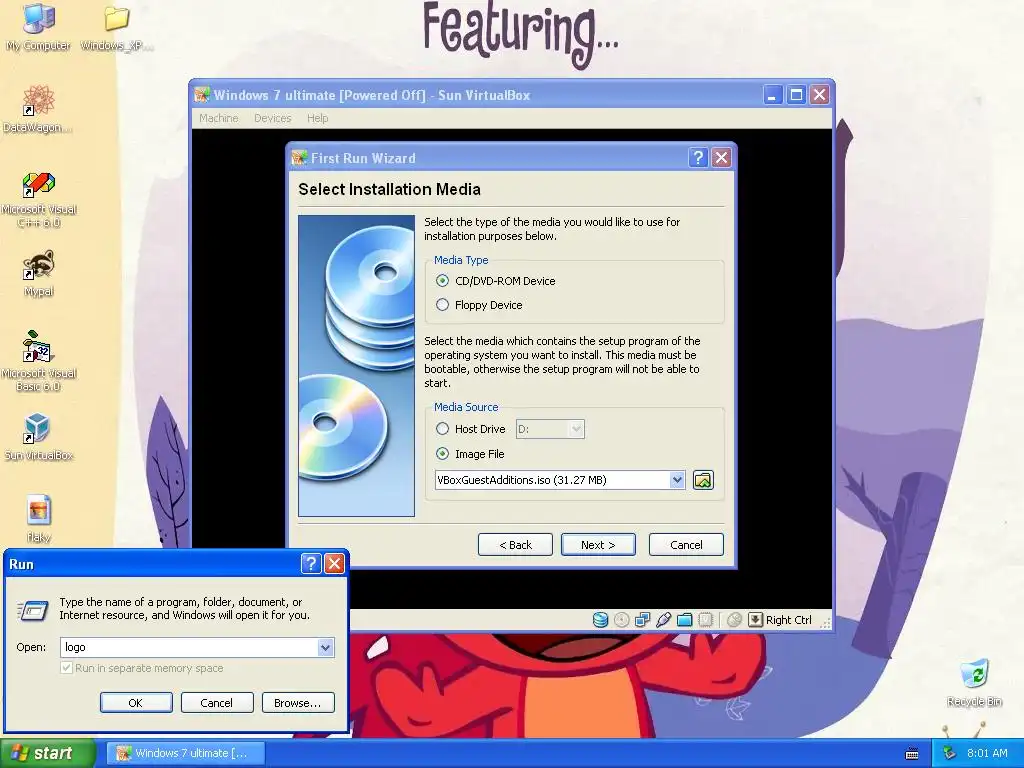Expand the Run dialog Open history dropdown
1024x768 pixels.
coord(325,647)
